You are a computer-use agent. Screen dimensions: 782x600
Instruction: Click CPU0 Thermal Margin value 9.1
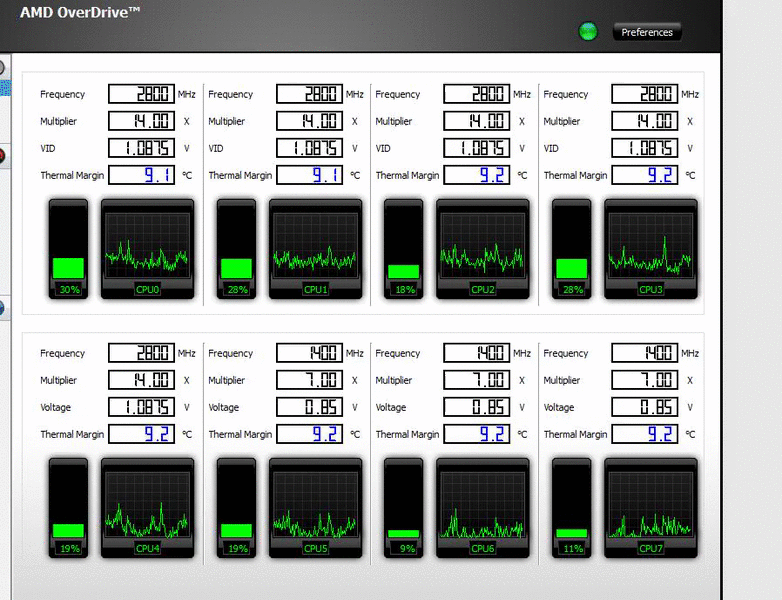click(x=142, y=175)
